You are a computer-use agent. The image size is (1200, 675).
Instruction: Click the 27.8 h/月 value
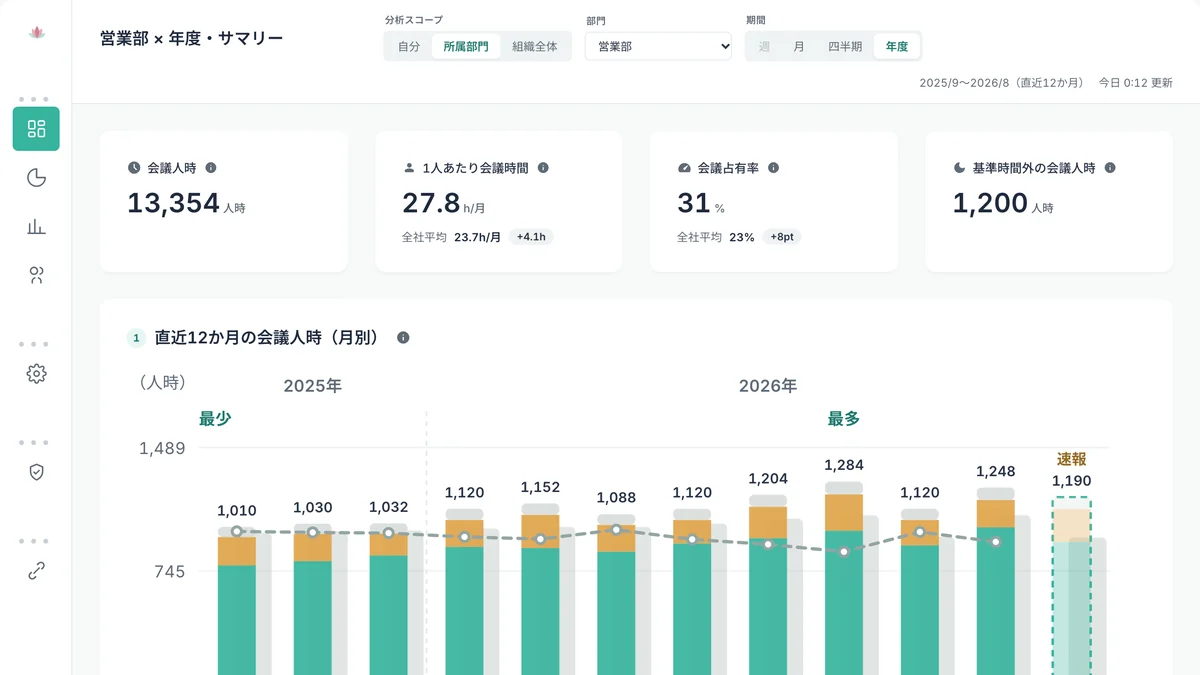coord(444,204)
